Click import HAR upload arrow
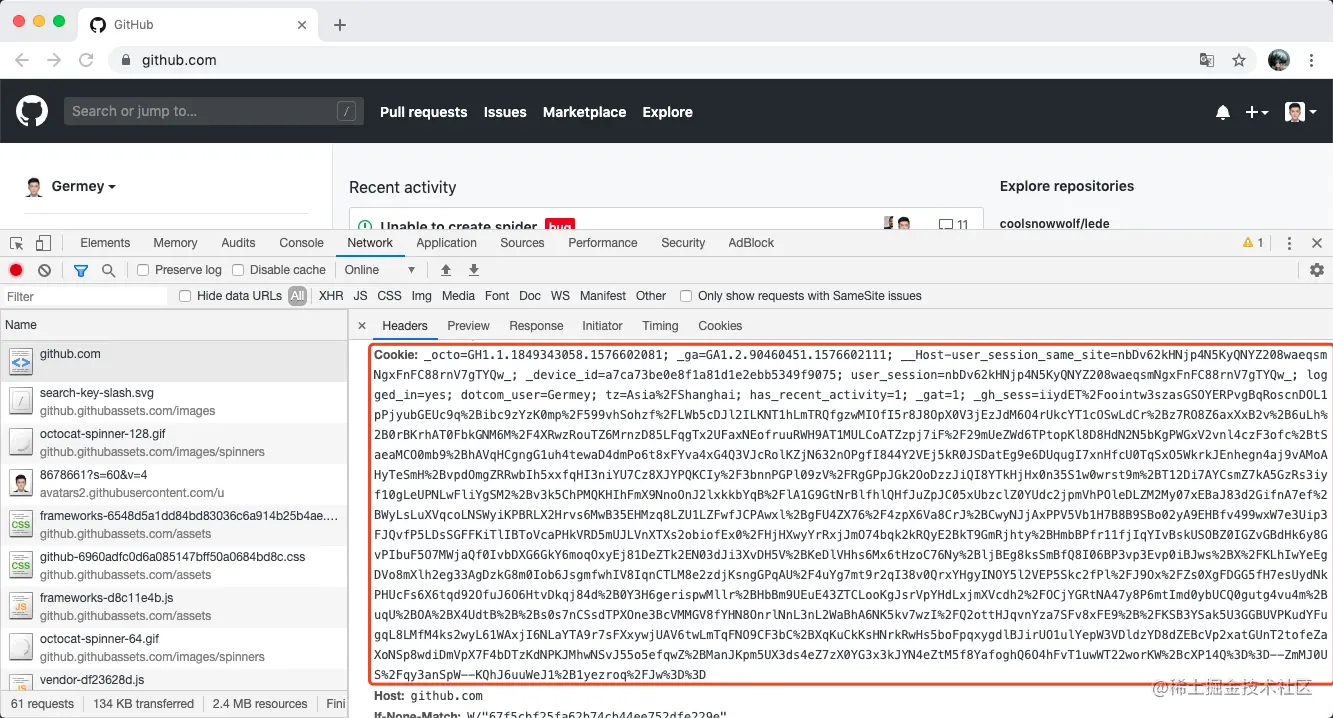Screen dimensions: 1333x718 pyautogui.click(x=446, y=270)
